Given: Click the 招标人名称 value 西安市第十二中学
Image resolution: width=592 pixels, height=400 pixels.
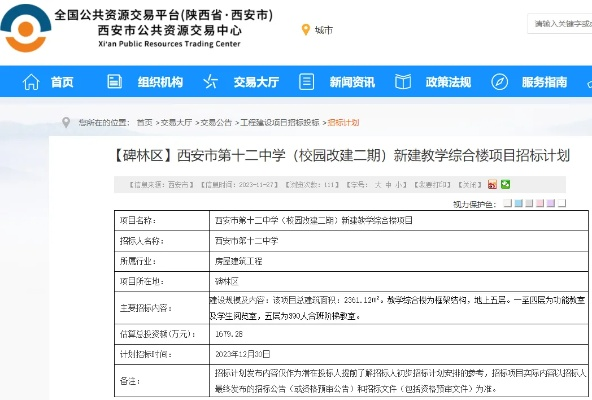Looking at the screenshot, I should 247,241.
